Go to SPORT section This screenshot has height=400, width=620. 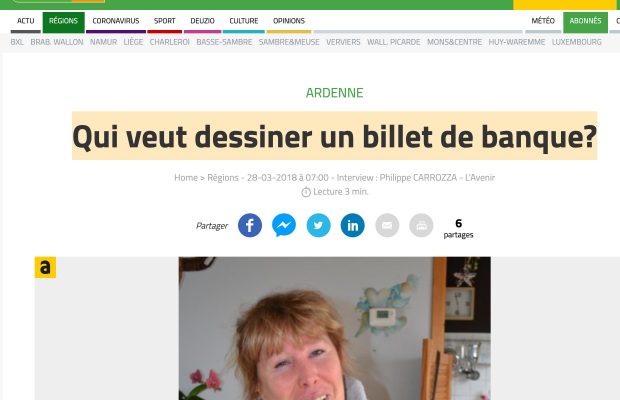tap(164, 21)
